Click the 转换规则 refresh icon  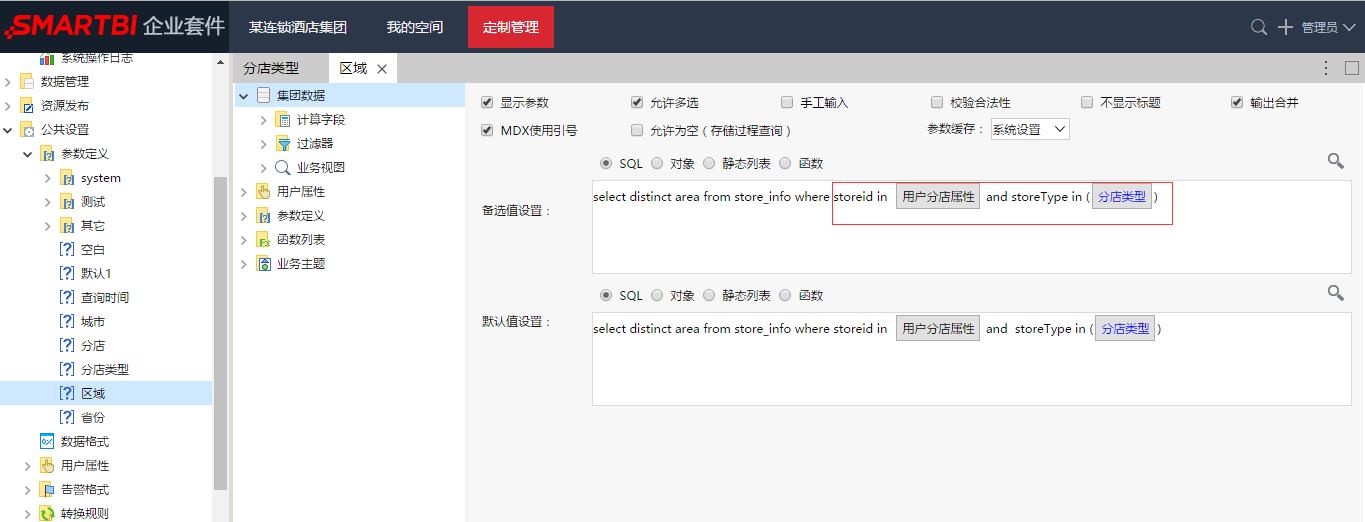47,513
